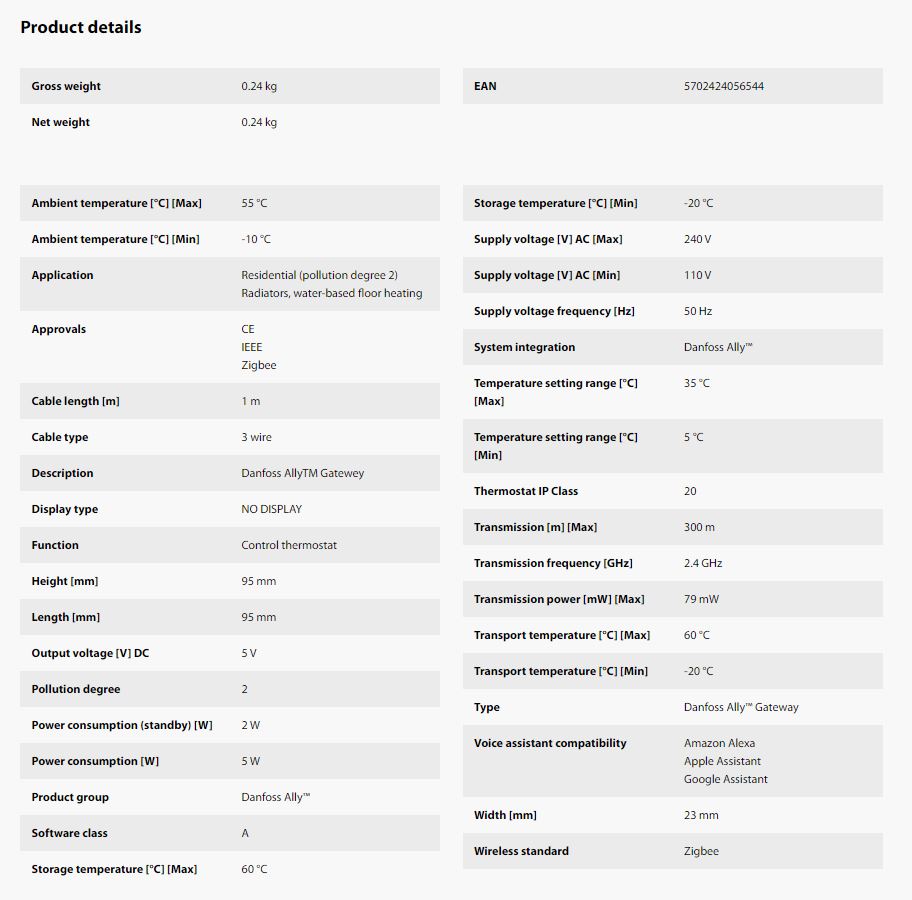Click the 2.4 GHz transmission frequency value
Image resolution: width=912 pixels, height=900 pixels.
702,563
